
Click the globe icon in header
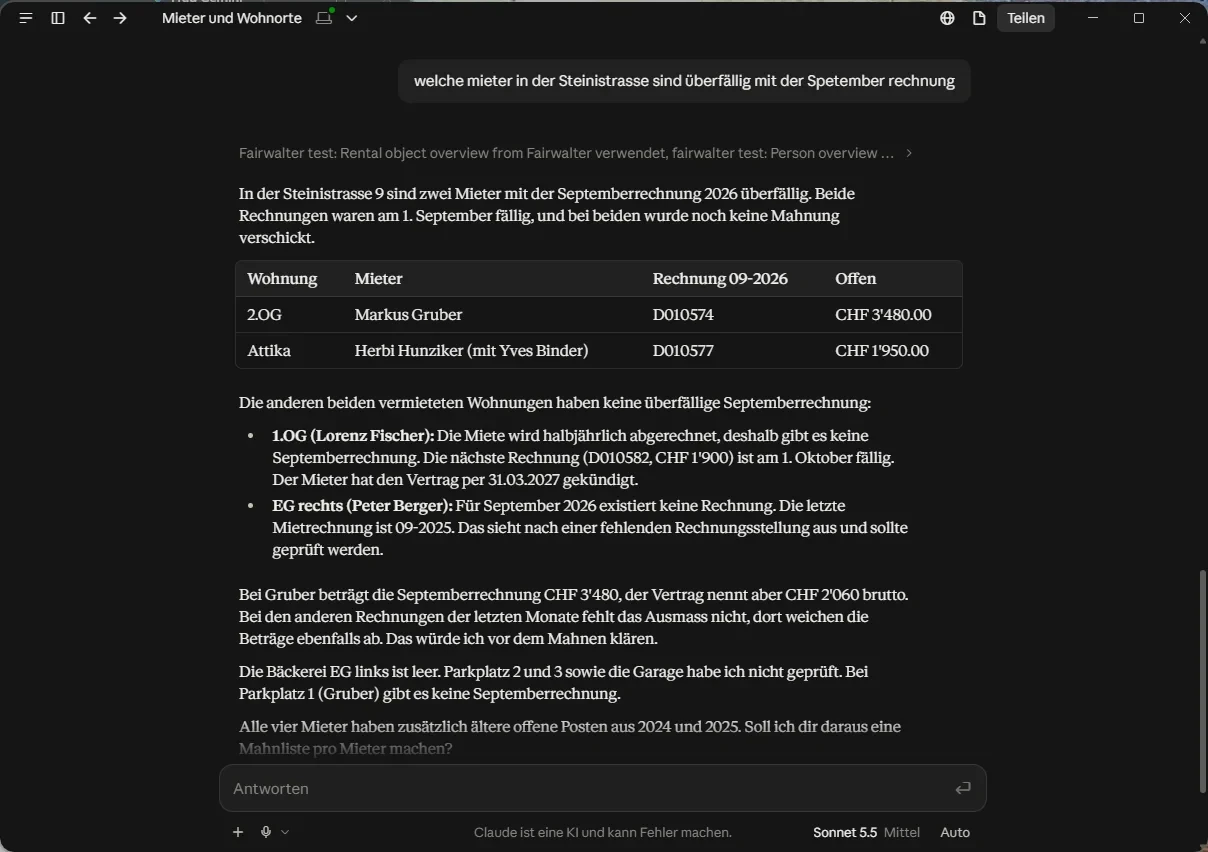[947, 18]
